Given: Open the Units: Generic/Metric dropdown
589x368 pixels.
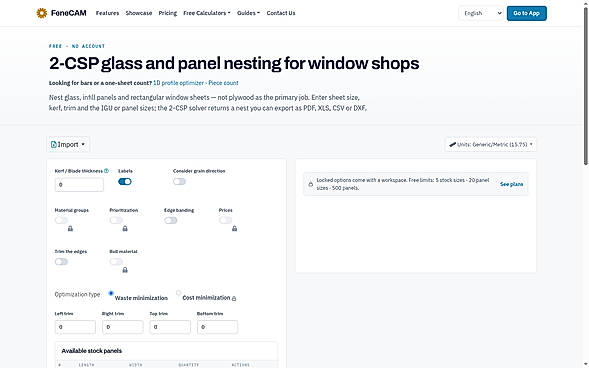Looking at the screenshot, I should click(491, 145).
